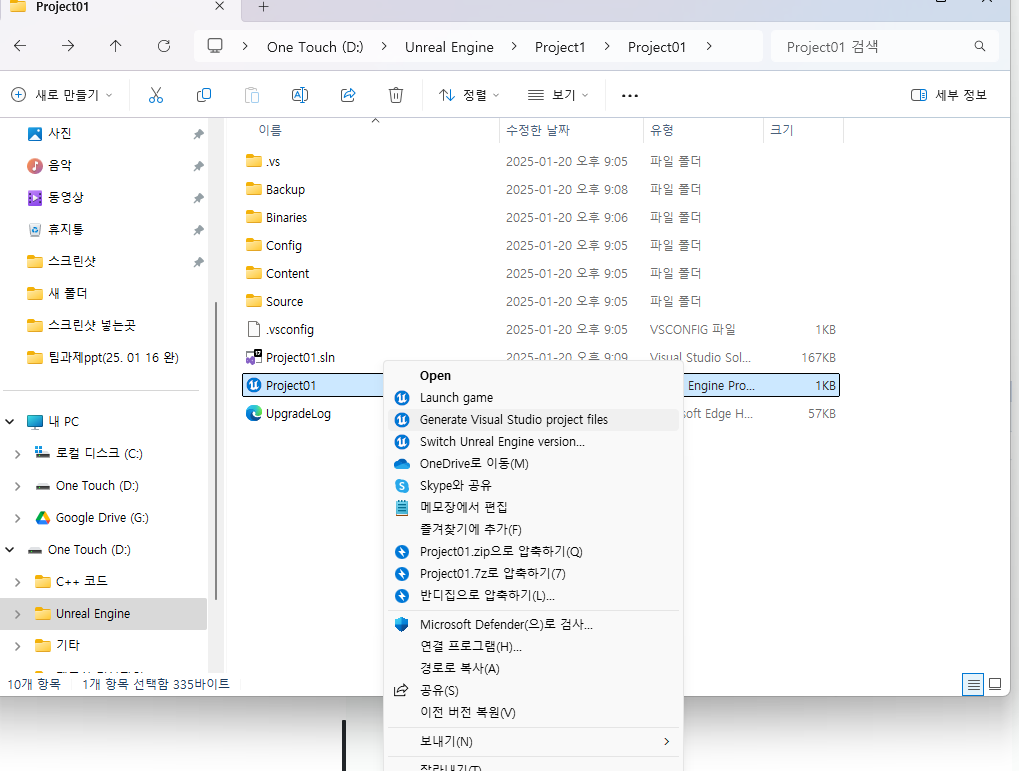Open new tab with plus button
Image resolution: width=1019 pixels, height=771 pixels.
263,7
